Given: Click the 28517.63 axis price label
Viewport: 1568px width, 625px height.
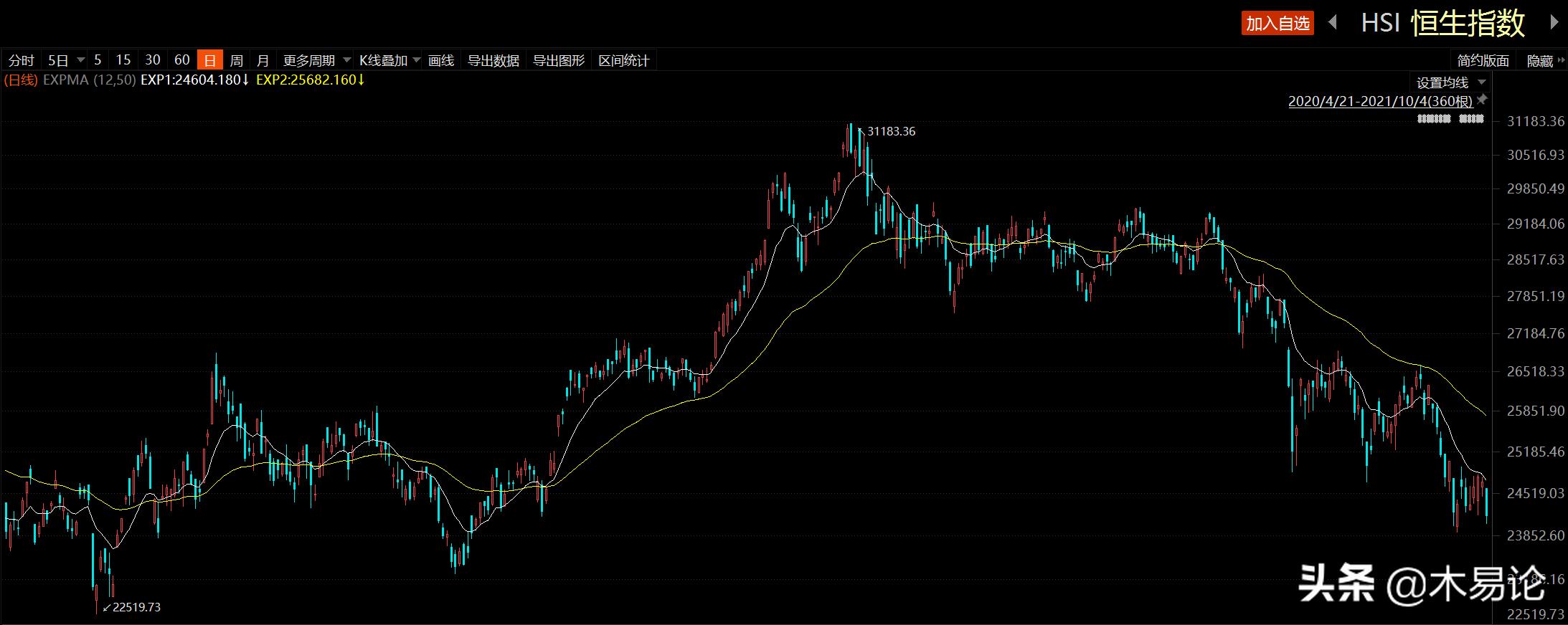Looking at the screenshot, I should tap(1536, 259).
